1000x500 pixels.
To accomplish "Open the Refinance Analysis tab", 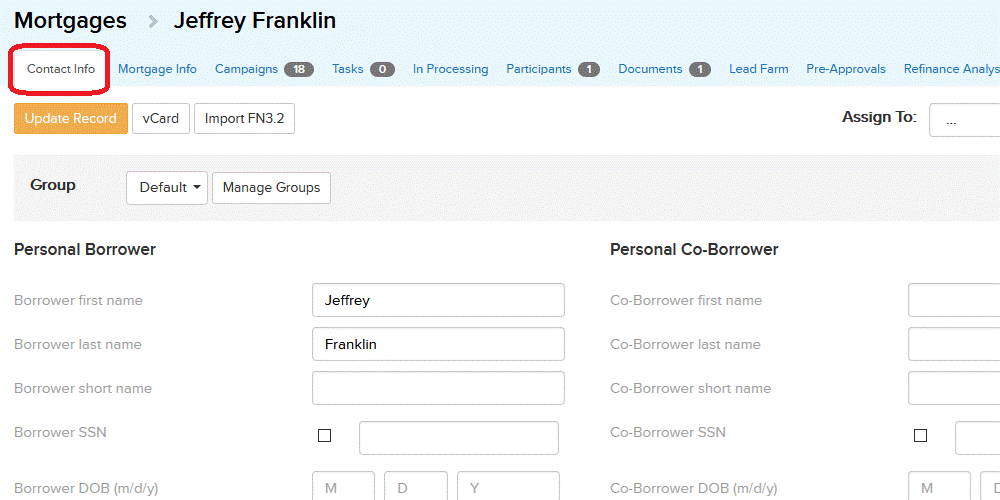I will coord(952,69).
